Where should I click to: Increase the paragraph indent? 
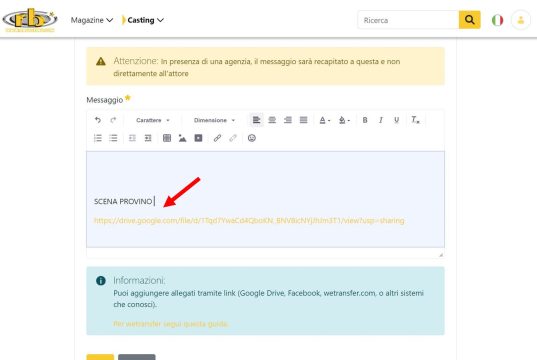click(148, 138)
